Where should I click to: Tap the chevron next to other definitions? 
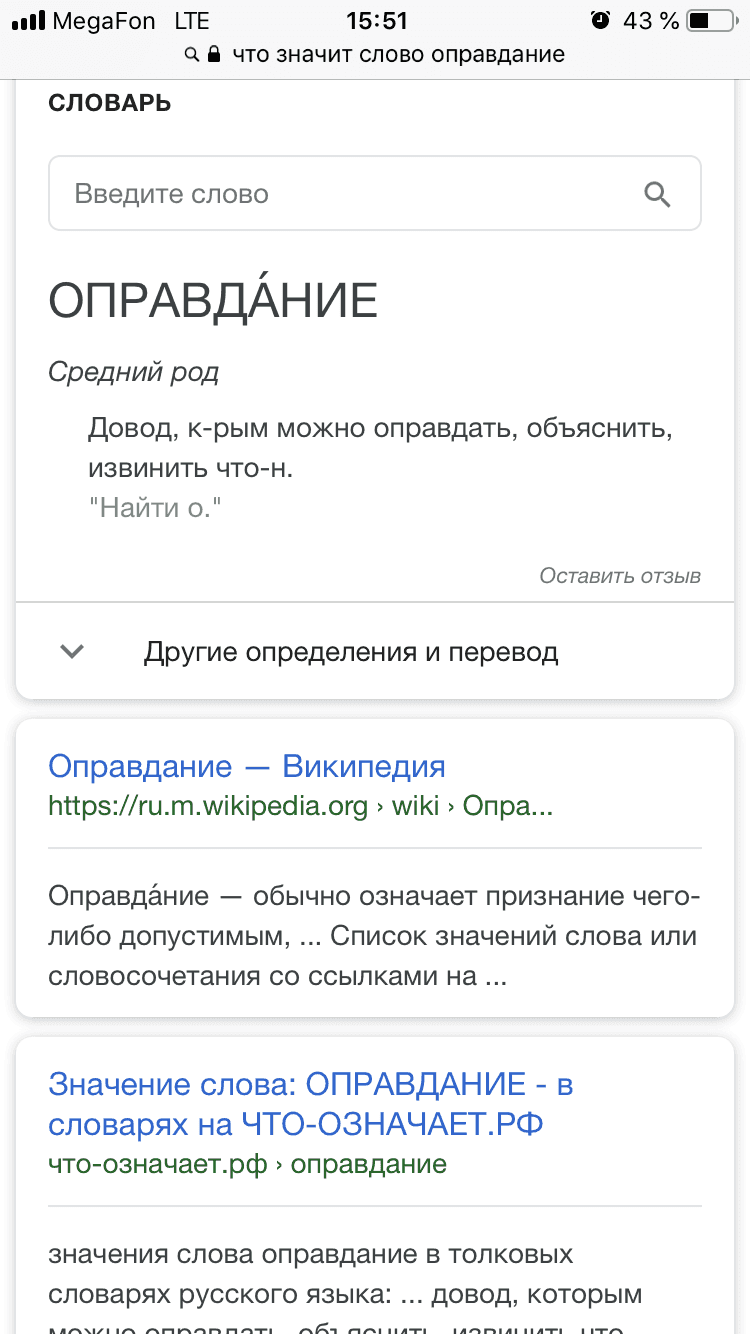point(71,650)
